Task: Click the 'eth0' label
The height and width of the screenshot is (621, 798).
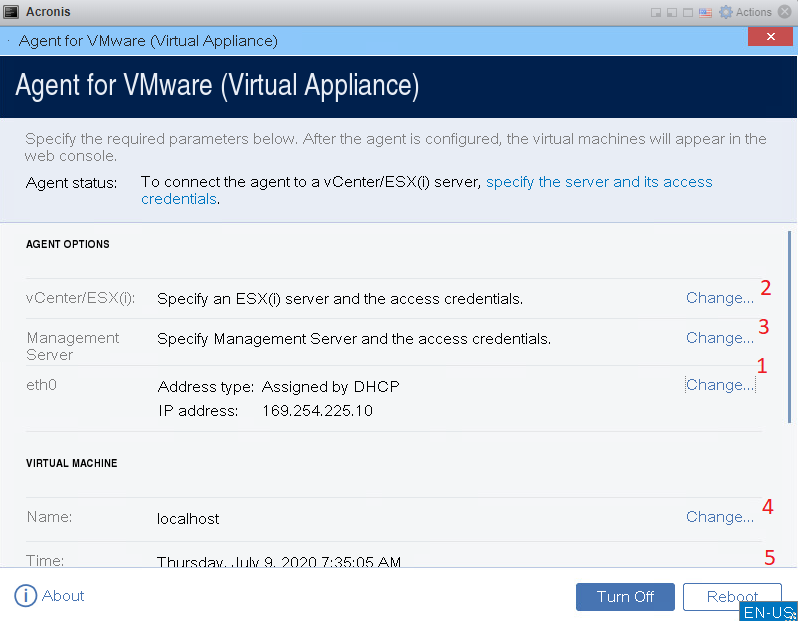Action: click(x=41, y=385)
